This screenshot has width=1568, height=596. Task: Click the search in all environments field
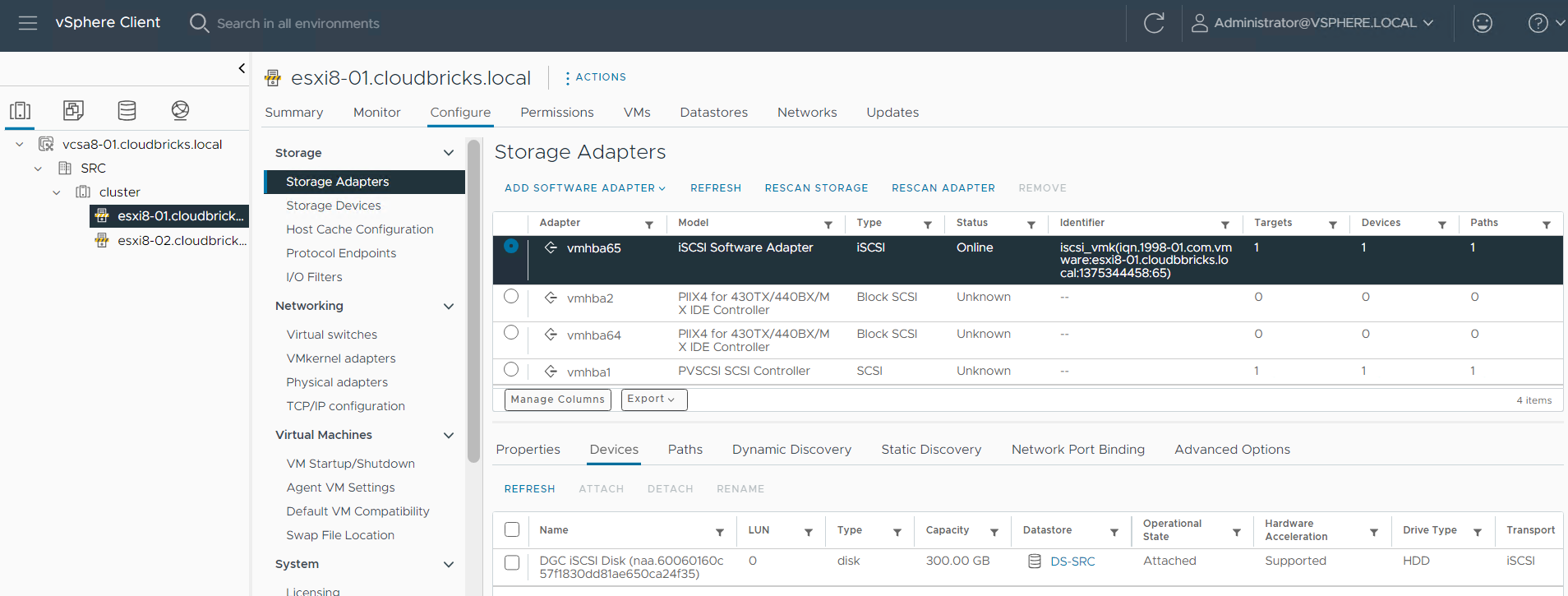pos(297,23)
